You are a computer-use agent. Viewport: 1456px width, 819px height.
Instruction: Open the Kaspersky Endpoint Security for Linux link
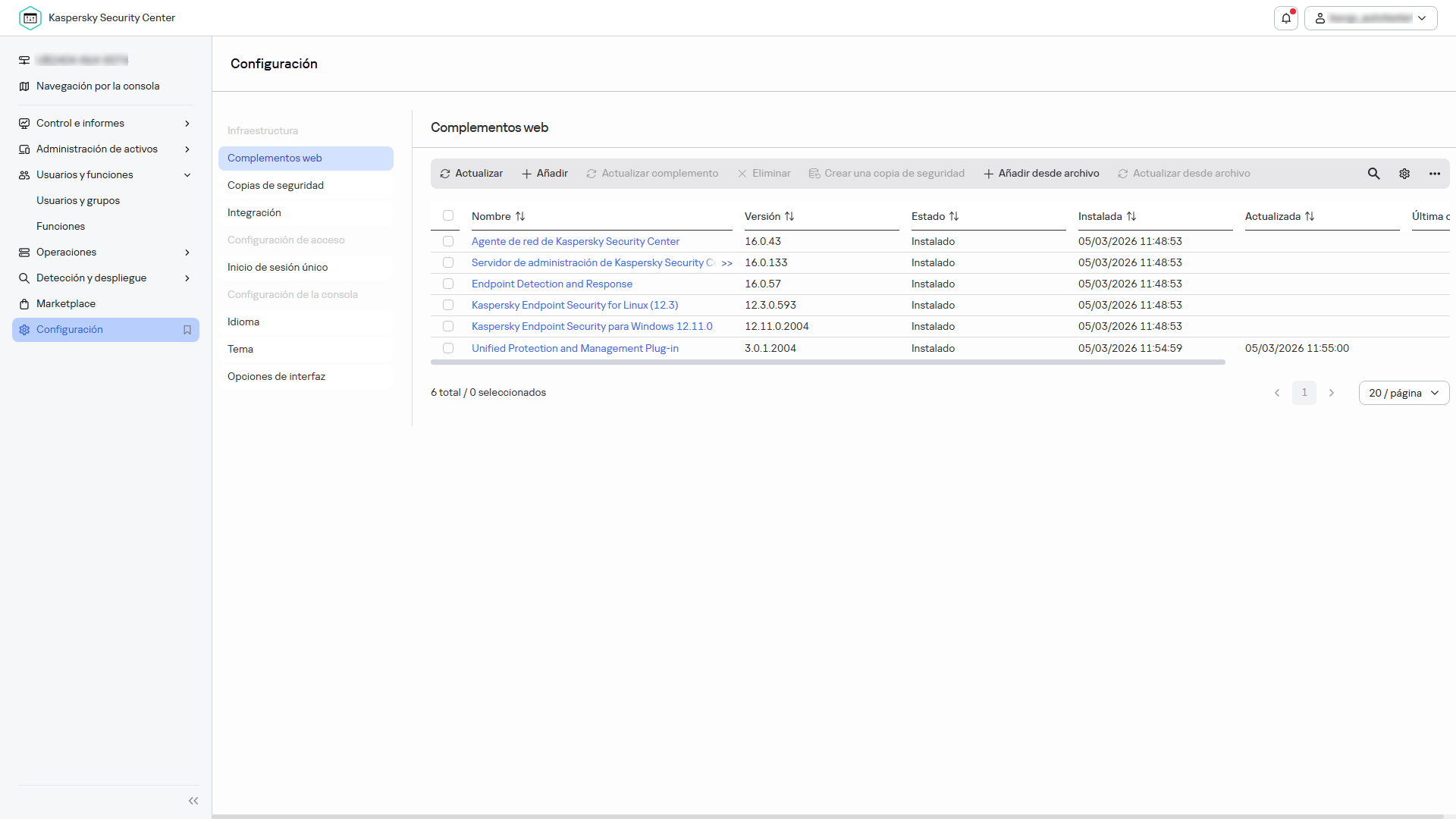tap(574, 305)
